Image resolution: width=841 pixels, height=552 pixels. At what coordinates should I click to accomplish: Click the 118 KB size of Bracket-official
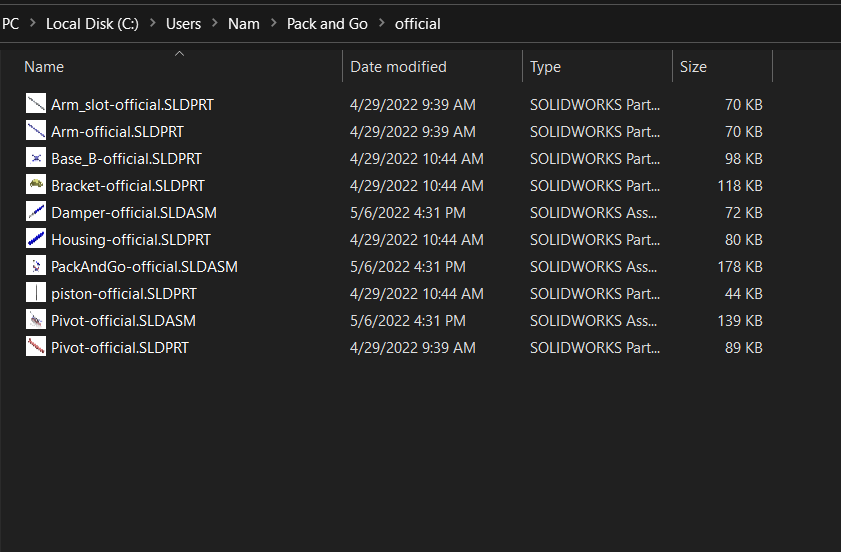(740, 186)
